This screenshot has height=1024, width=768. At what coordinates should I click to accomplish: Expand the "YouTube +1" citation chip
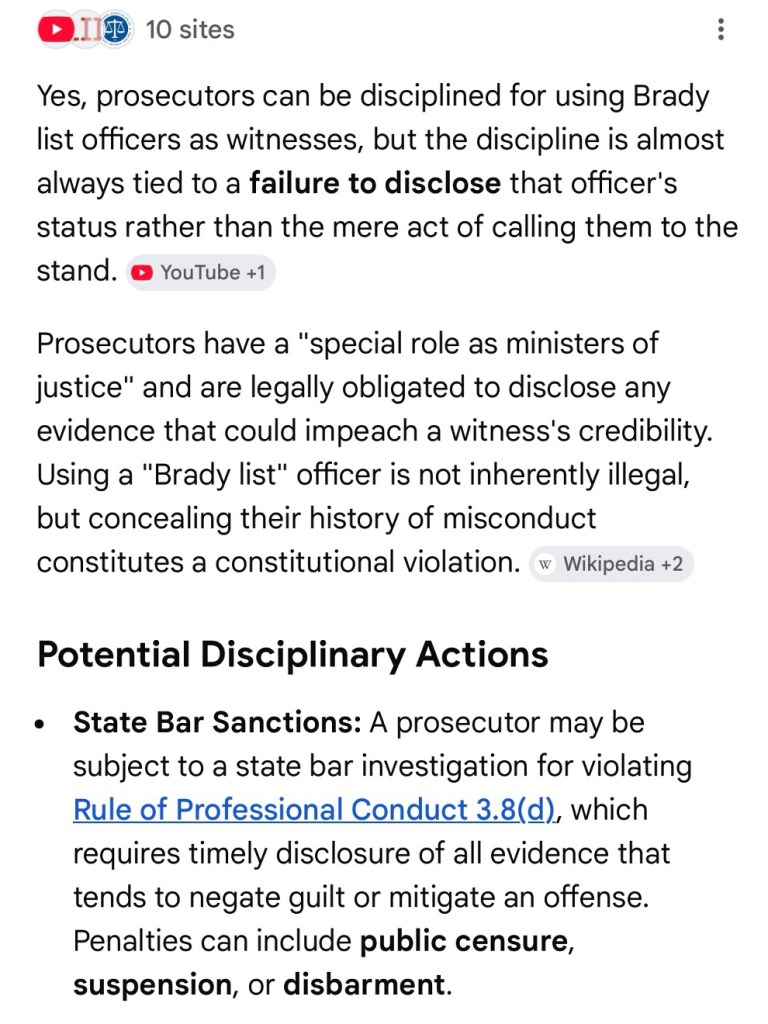click(x=200, y=273)
